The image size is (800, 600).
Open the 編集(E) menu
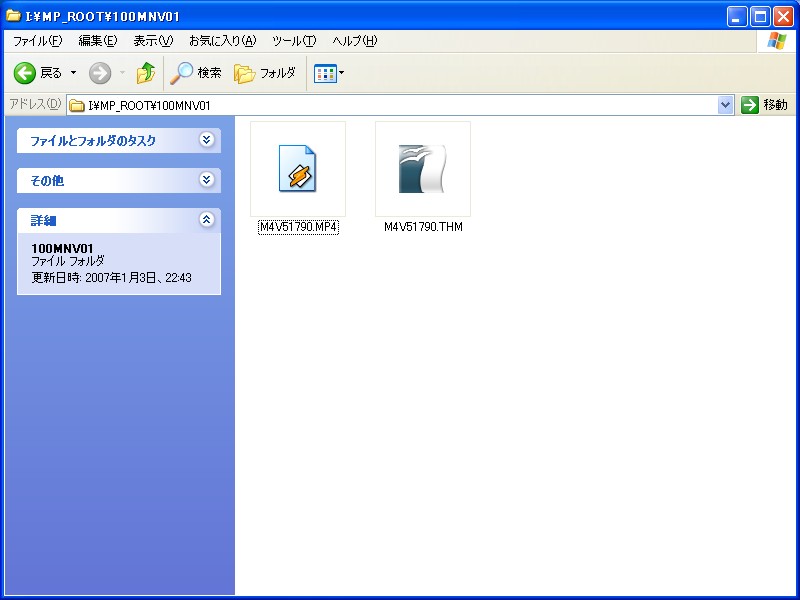[97, 41]
